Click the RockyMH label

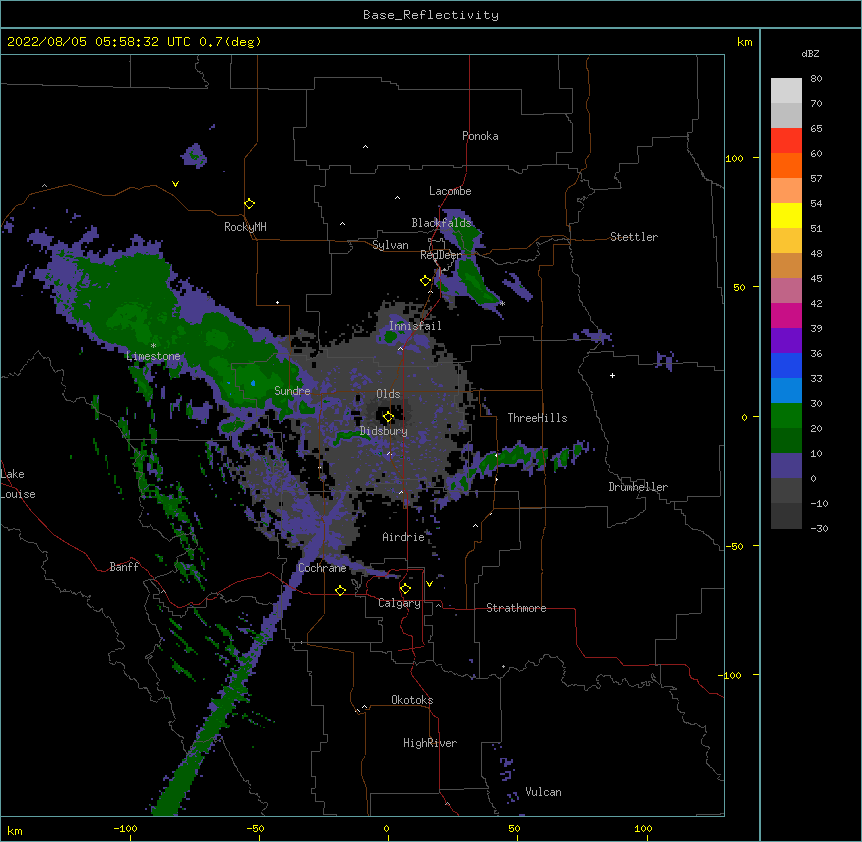pyautogui.click(x=245, y=227)
